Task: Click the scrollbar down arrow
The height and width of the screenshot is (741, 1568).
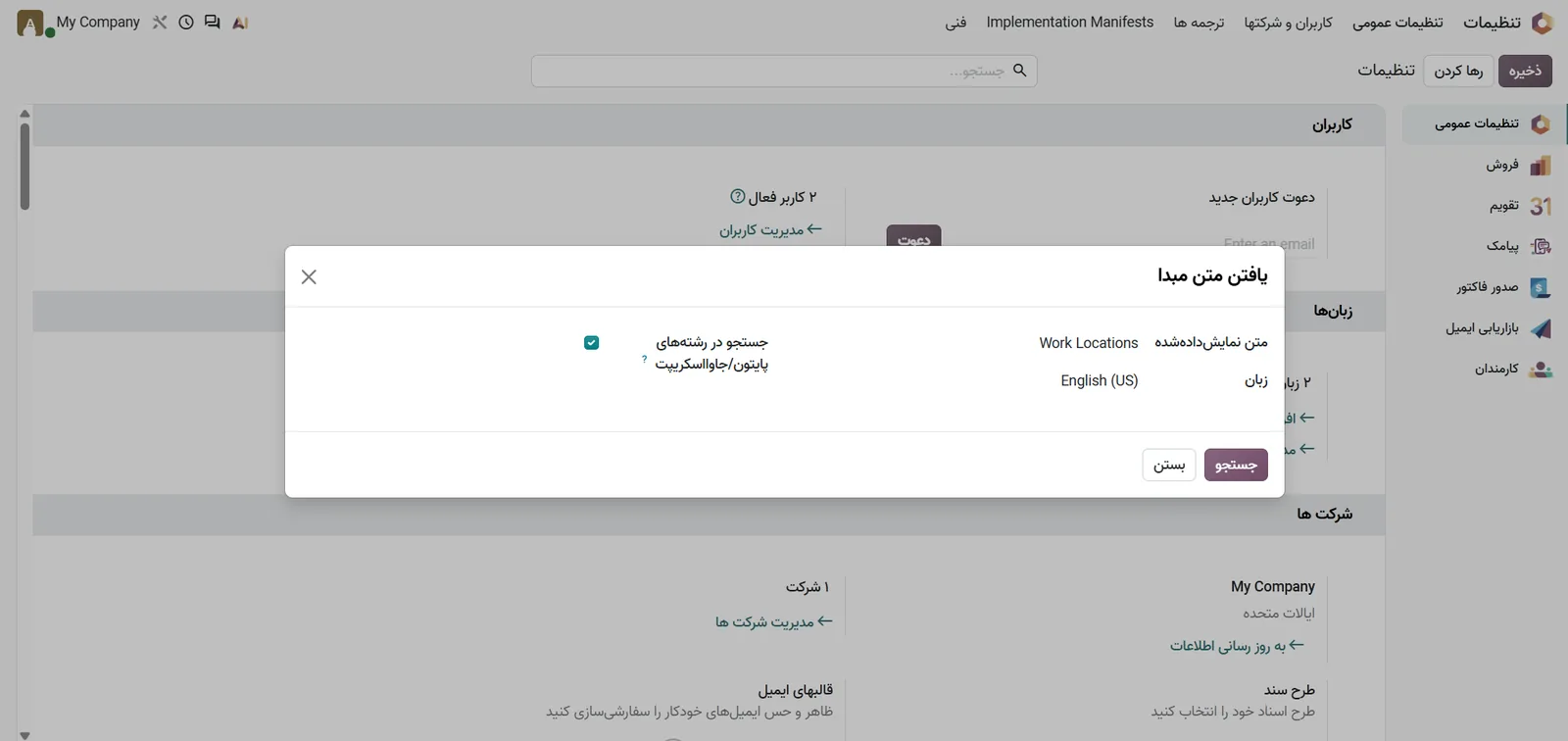Action: (24, 734)
